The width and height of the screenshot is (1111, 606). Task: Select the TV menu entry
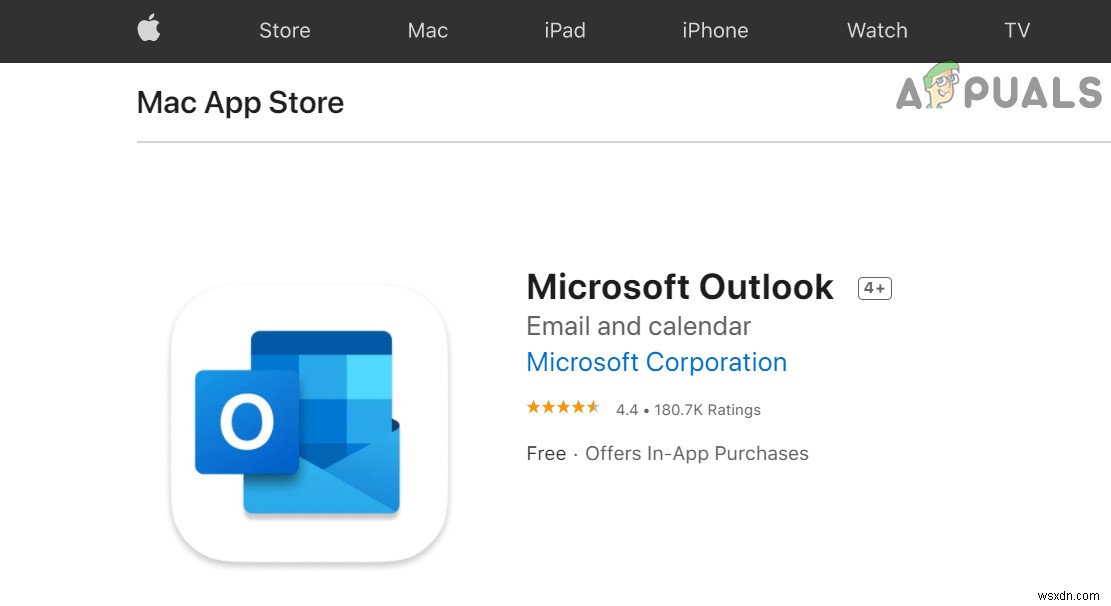(x=1017, y=30)
